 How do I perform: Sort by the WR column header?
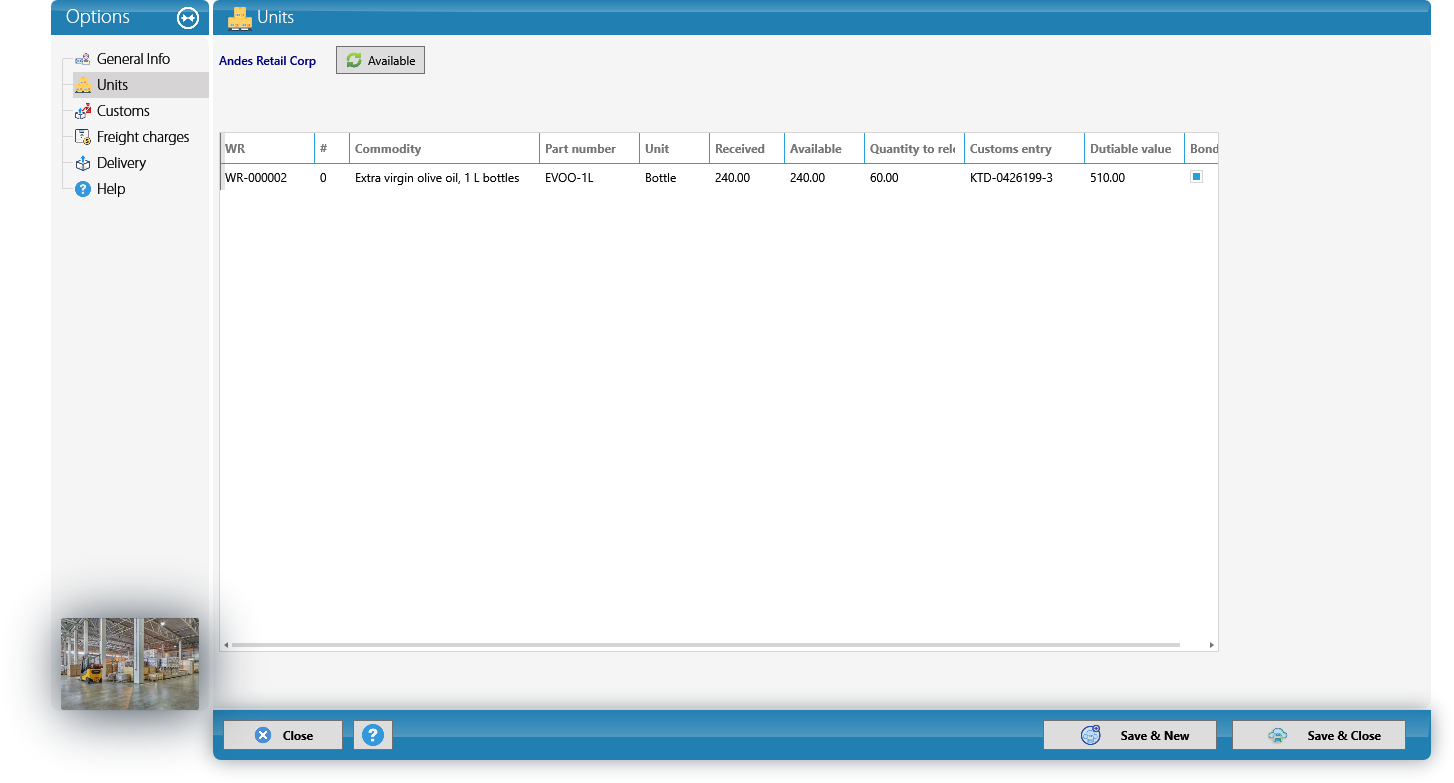point(267,148)
